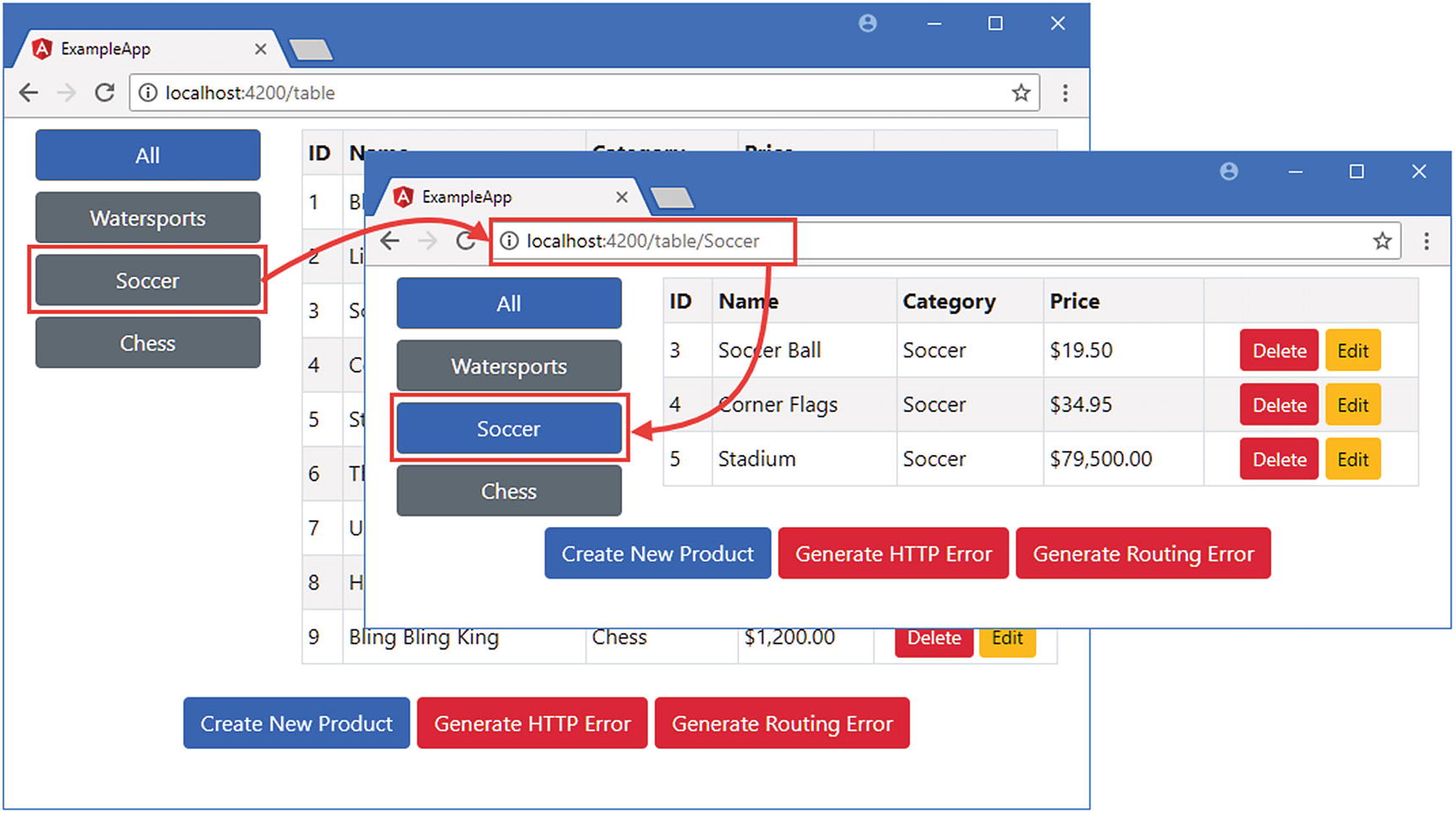Delete the Stadium product
The image size is (1456, 814).
coord(1279,459)
